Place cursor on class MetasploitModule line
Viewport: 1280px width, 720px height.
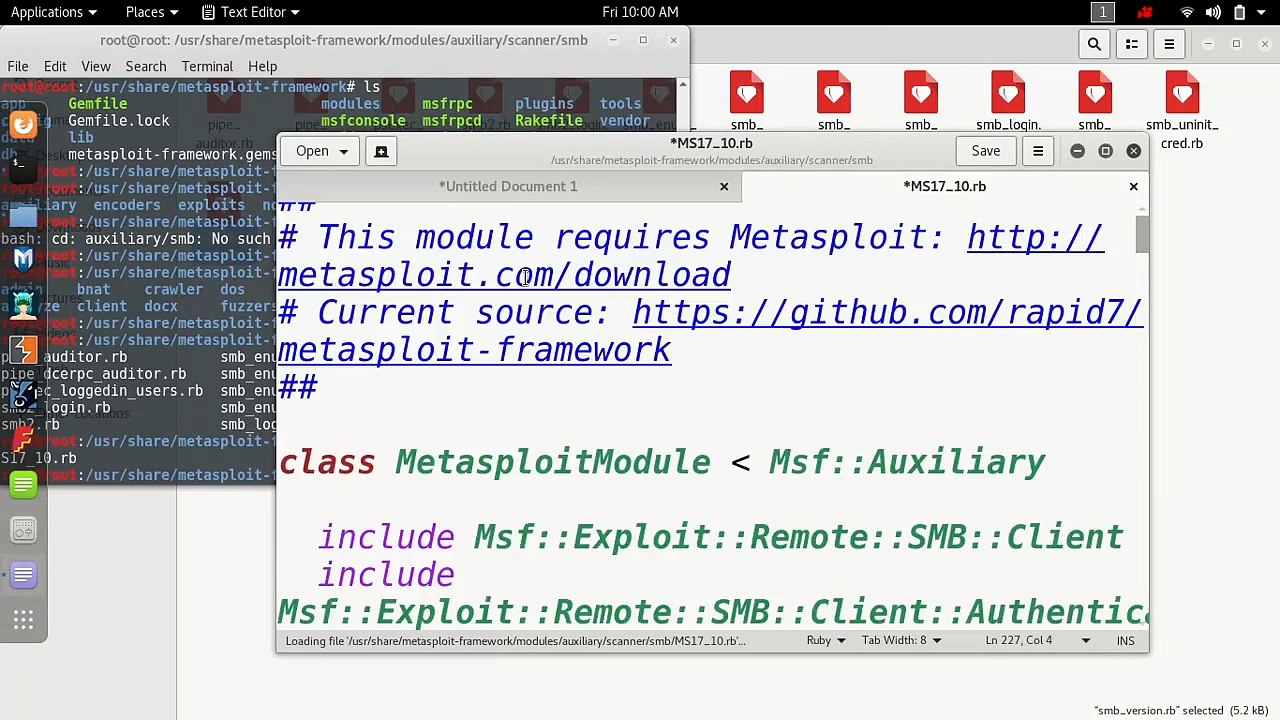point(662,462)
